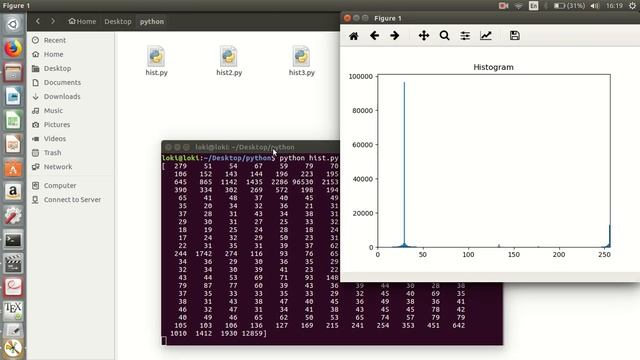Image resolution: width=640 pixels, height=360 pixels.
Task: Open the En keyboard layout indicator
Action: point(533,6)
